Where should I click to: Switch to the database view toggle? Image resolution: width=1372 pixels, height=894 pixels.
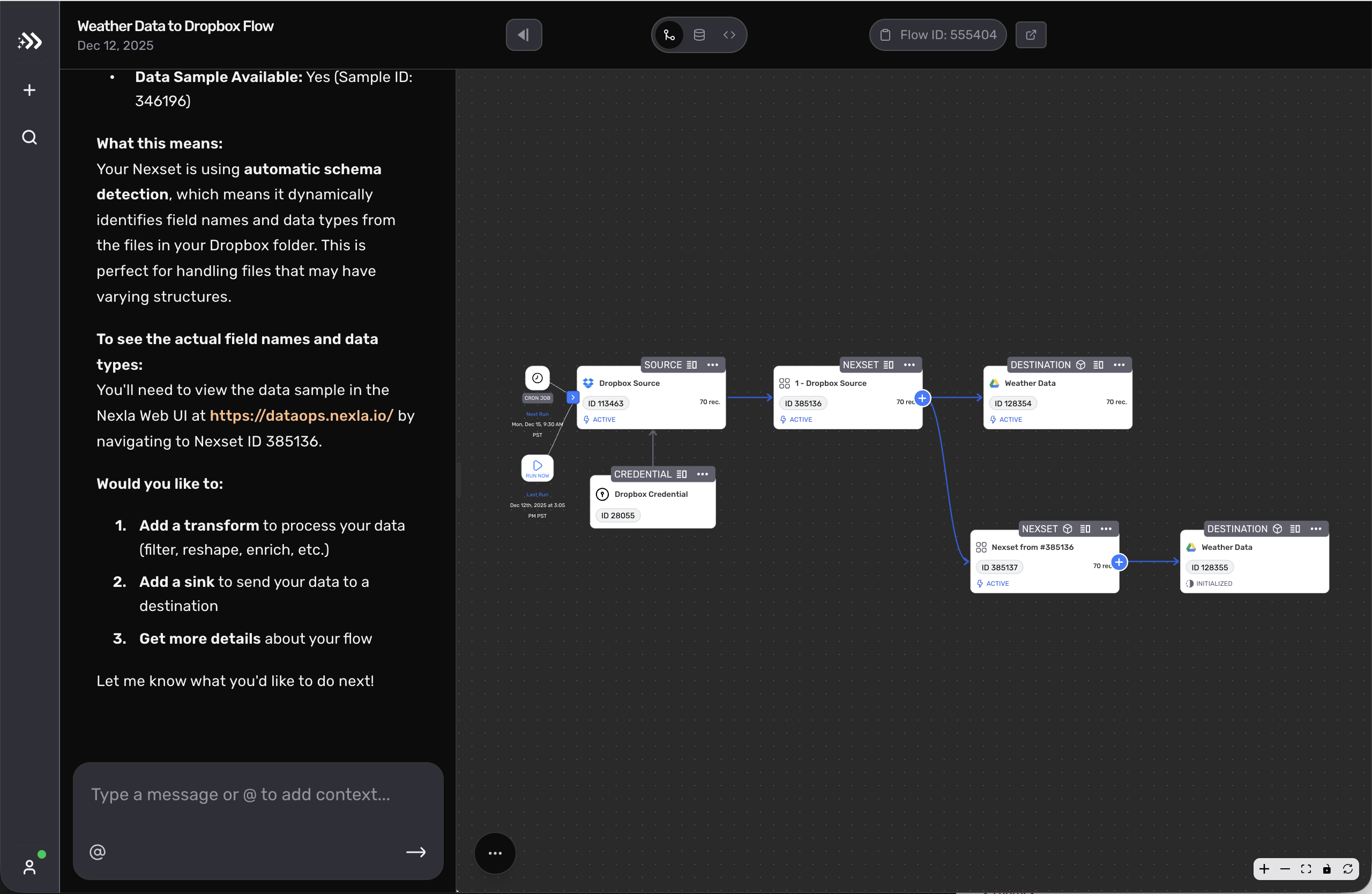pyautogui.click(x=699, y=35)
